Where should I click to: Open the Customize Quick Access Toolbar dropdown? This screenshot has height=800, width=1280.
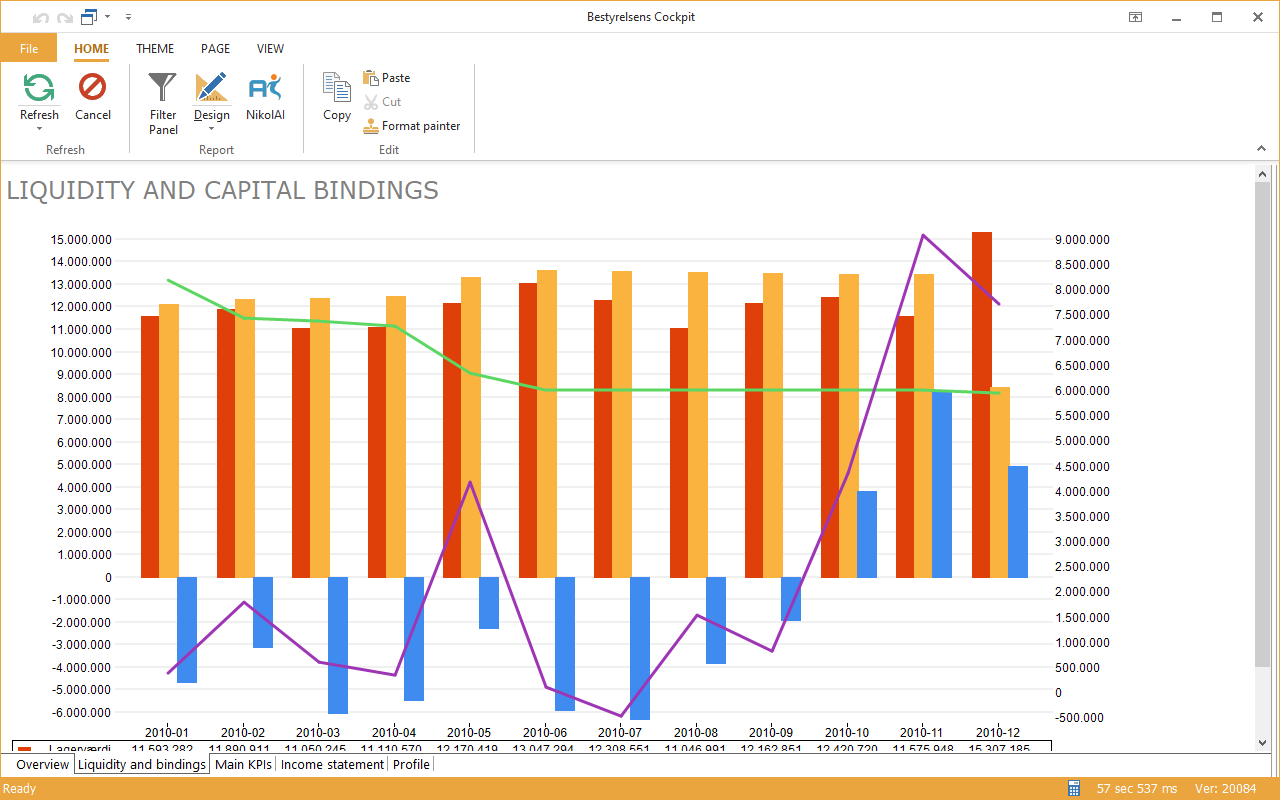click(x=128, y=17)
